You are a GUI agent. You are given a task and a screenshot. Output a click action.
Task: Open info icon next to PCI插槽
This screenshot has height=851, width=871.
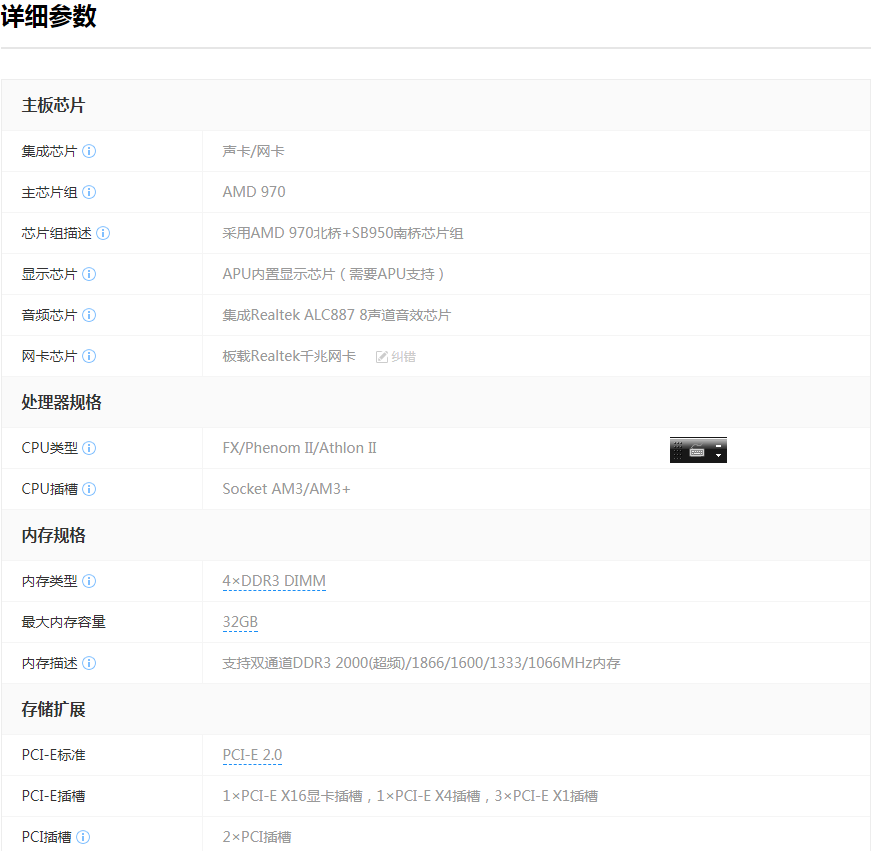point(83,837)
